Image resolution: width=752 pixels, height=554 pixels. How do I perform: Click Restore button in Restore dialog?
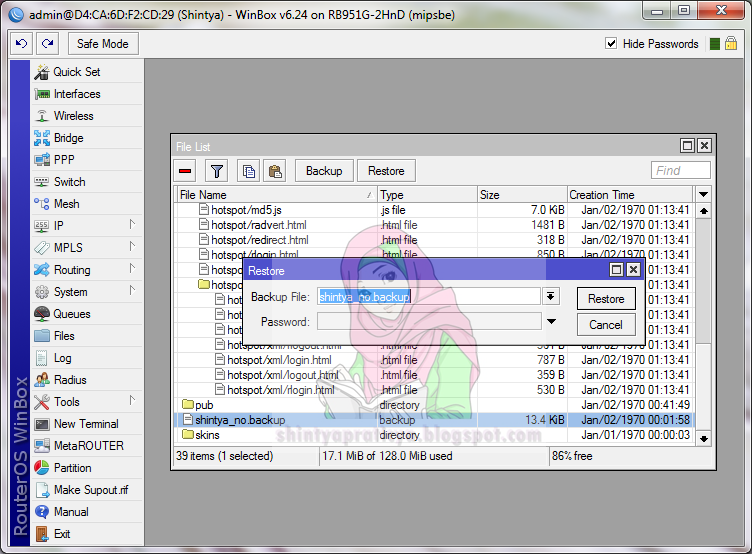coord(606,299)
